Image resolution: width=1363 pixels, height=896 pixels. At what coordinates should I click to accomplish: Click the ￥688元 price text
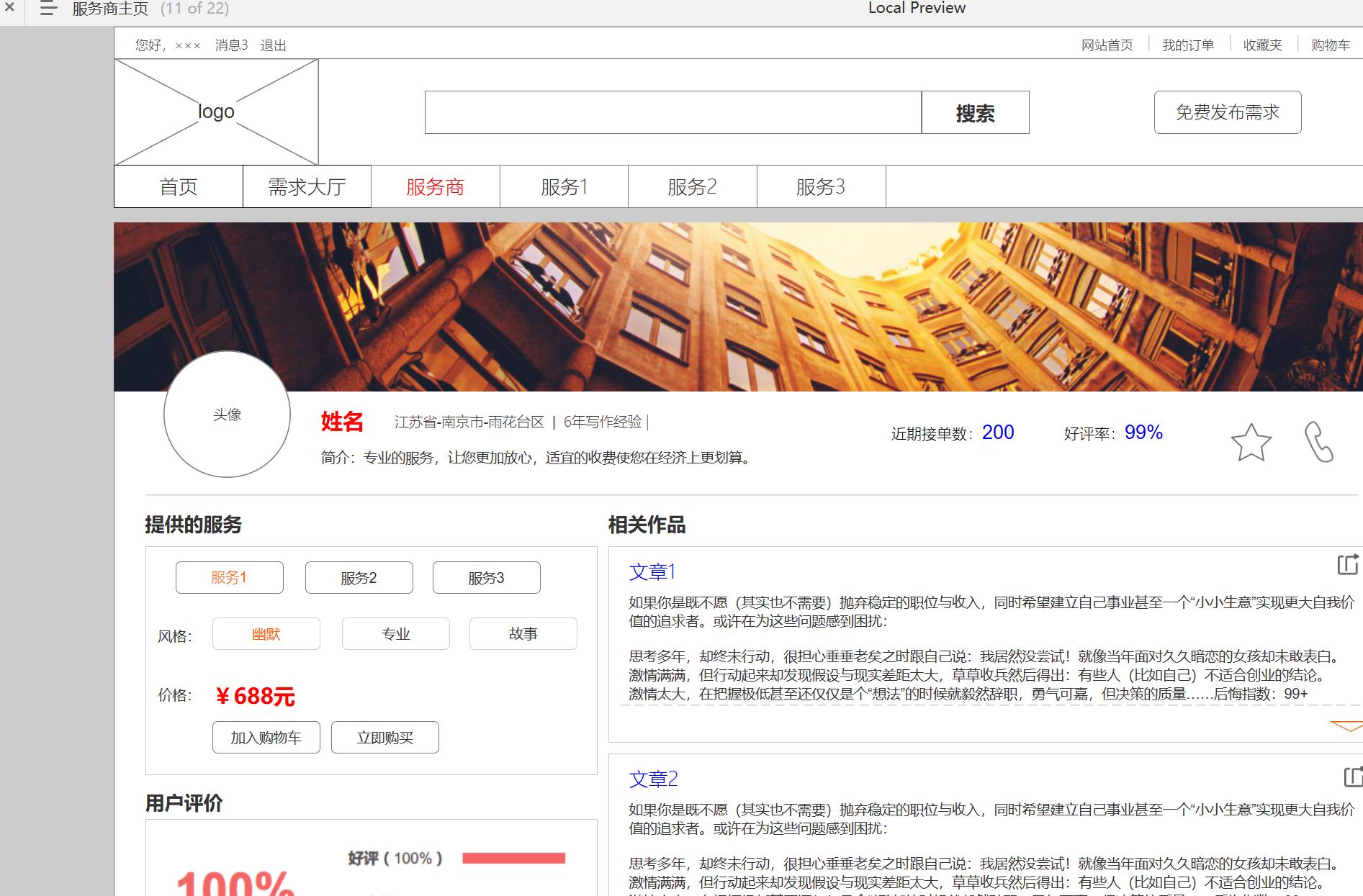[x=255, y=696]
